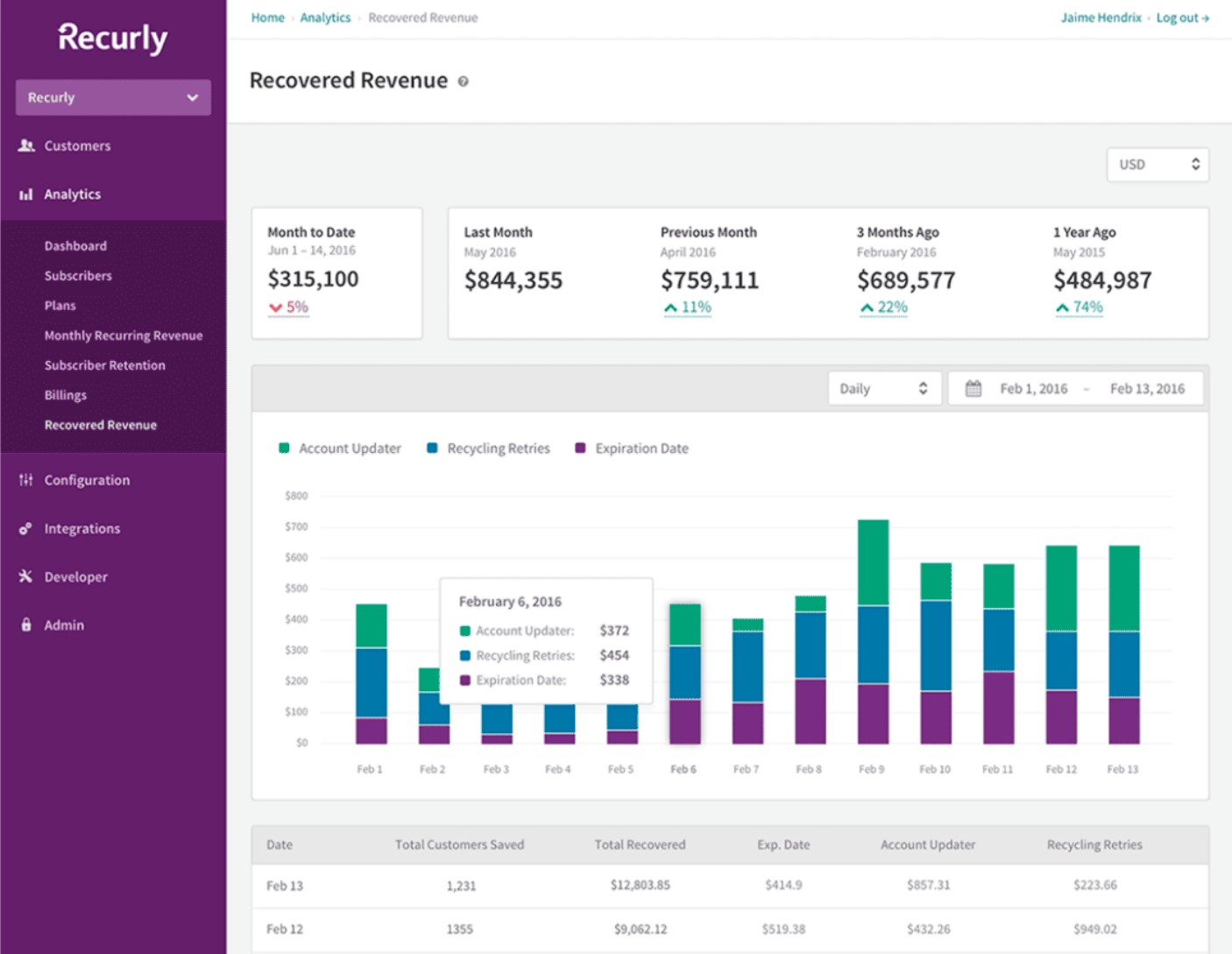Viewport: 1232px width, 954px height.
Task: Click Log out link
Action: 1182,18
